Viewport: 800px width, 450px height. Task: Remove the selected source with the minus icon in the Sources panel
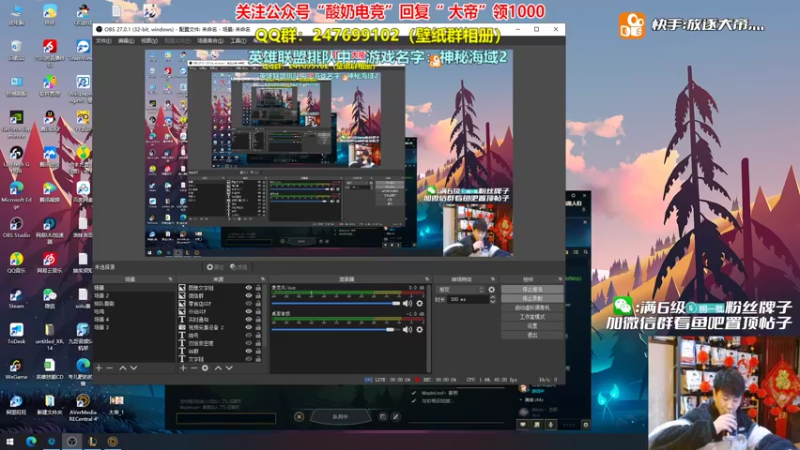click(193, 368)
